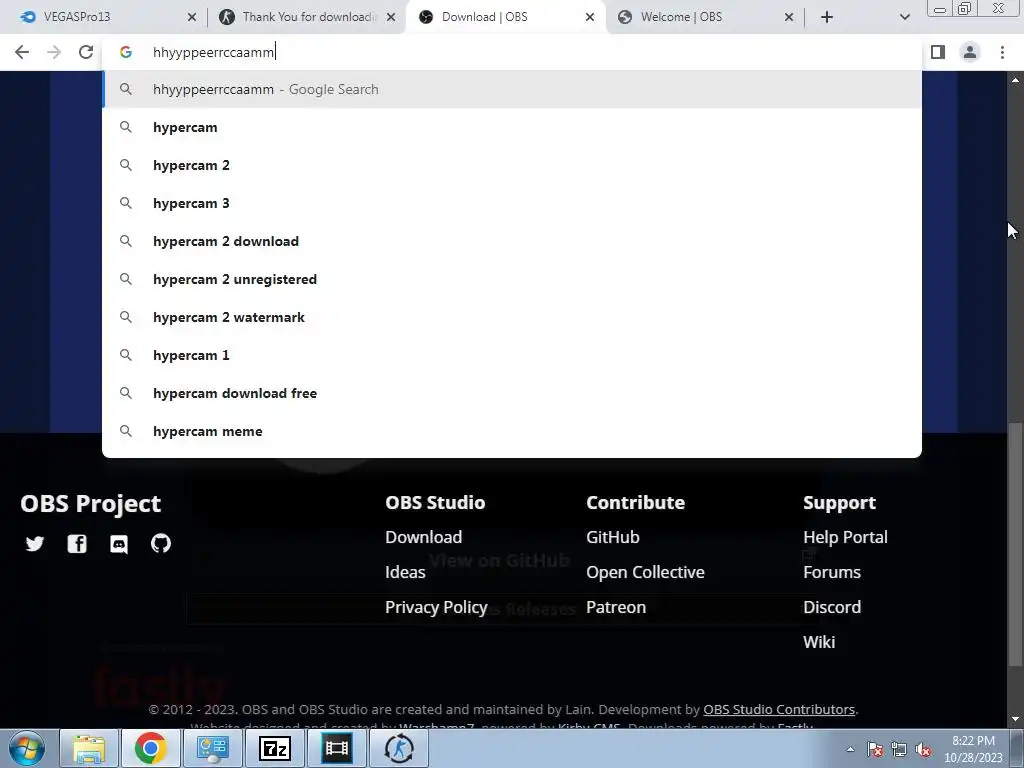
Task: Open the film strip video taskbar icon
Action: point(336,748)
